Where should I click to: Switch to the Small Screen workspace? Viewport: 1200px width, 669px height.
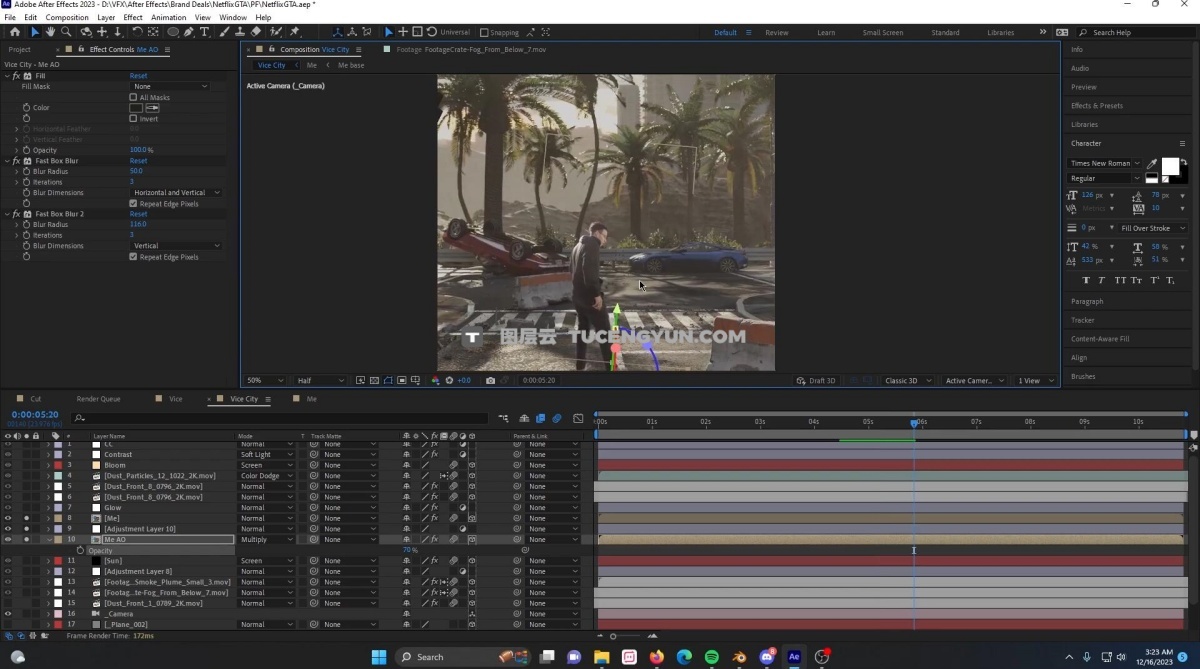click(x=883, y=32)
